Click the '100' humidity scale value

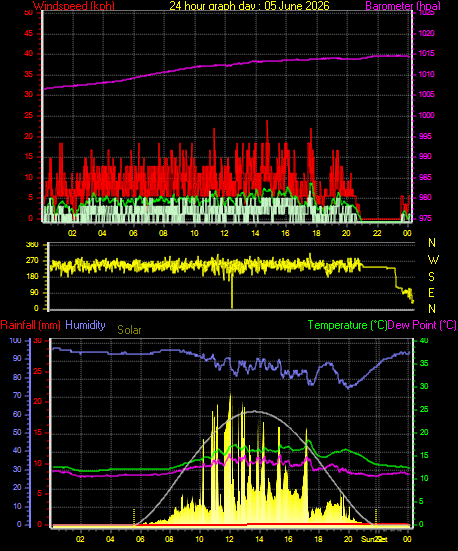click(x=15, y=341)
